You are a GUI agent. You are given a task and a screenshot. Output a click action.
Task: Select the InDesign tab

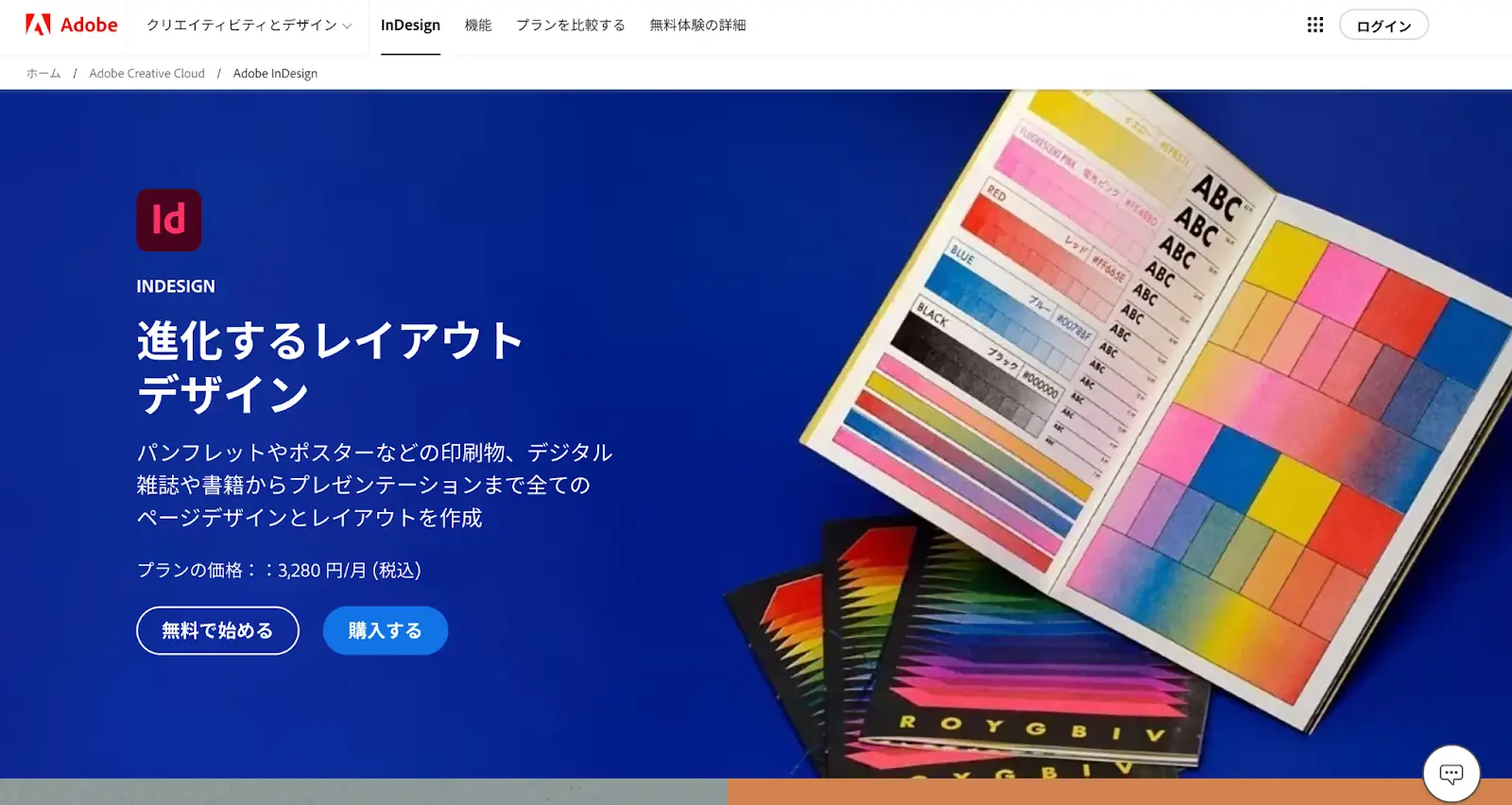410,26
